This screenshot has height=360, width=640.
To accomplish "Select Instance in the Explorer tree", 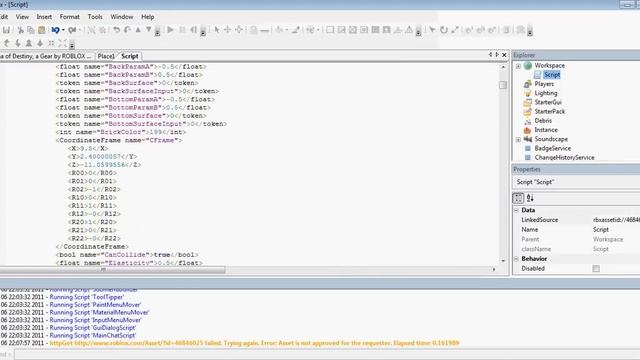I will (546, 130).
